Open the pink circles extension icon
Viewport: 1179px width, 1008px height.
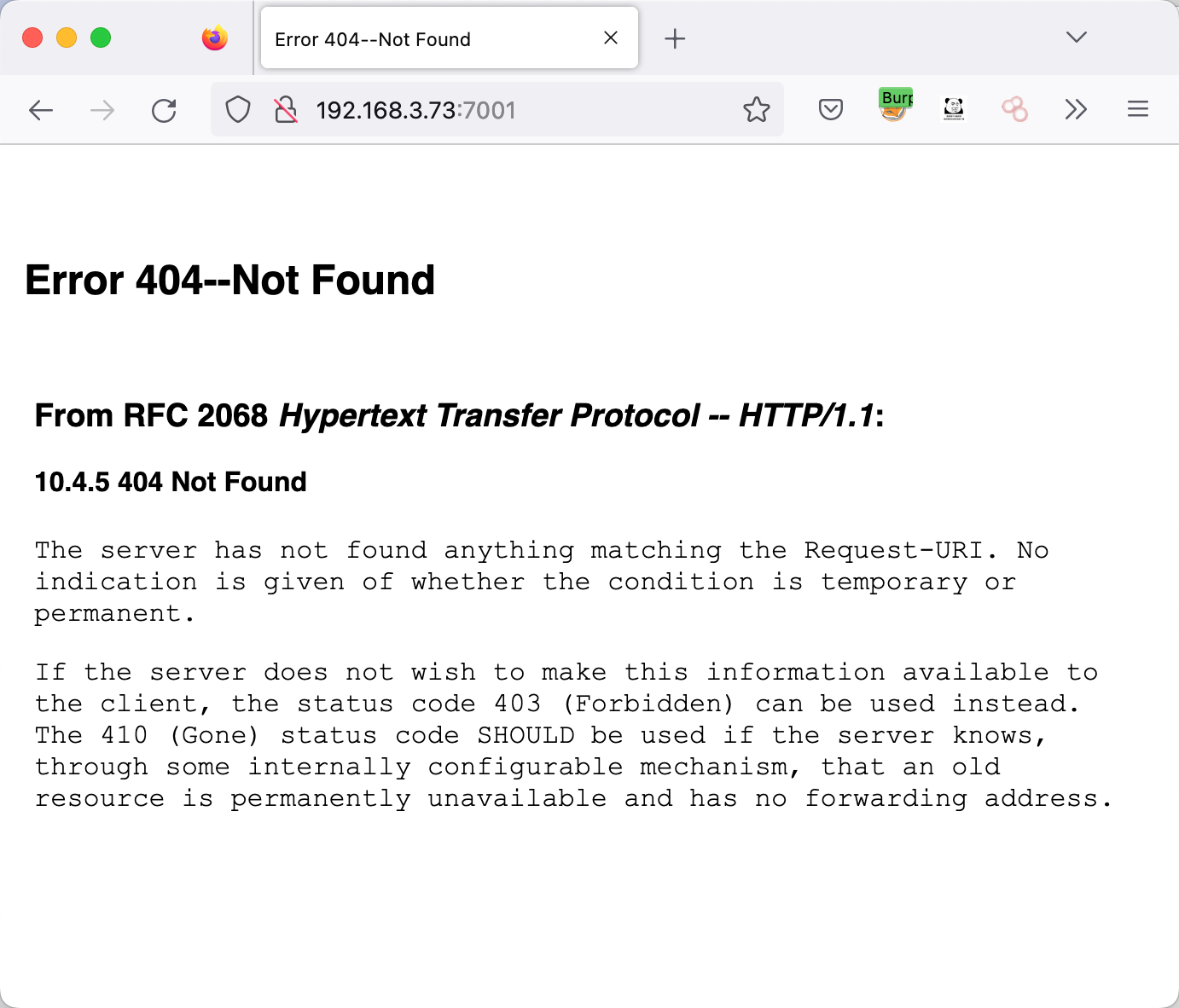click(1014, 109)
